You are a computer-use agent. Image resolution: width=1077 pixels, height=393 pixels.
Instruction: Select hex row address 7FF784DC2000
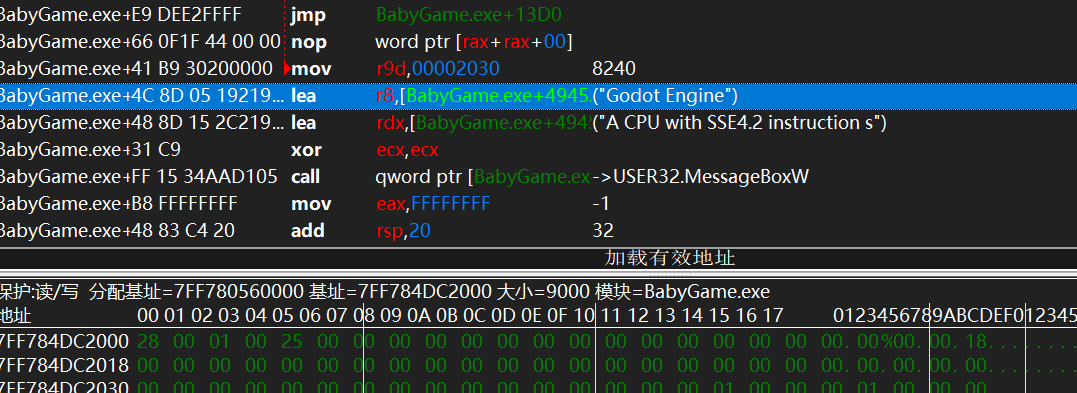click(64, 341)
